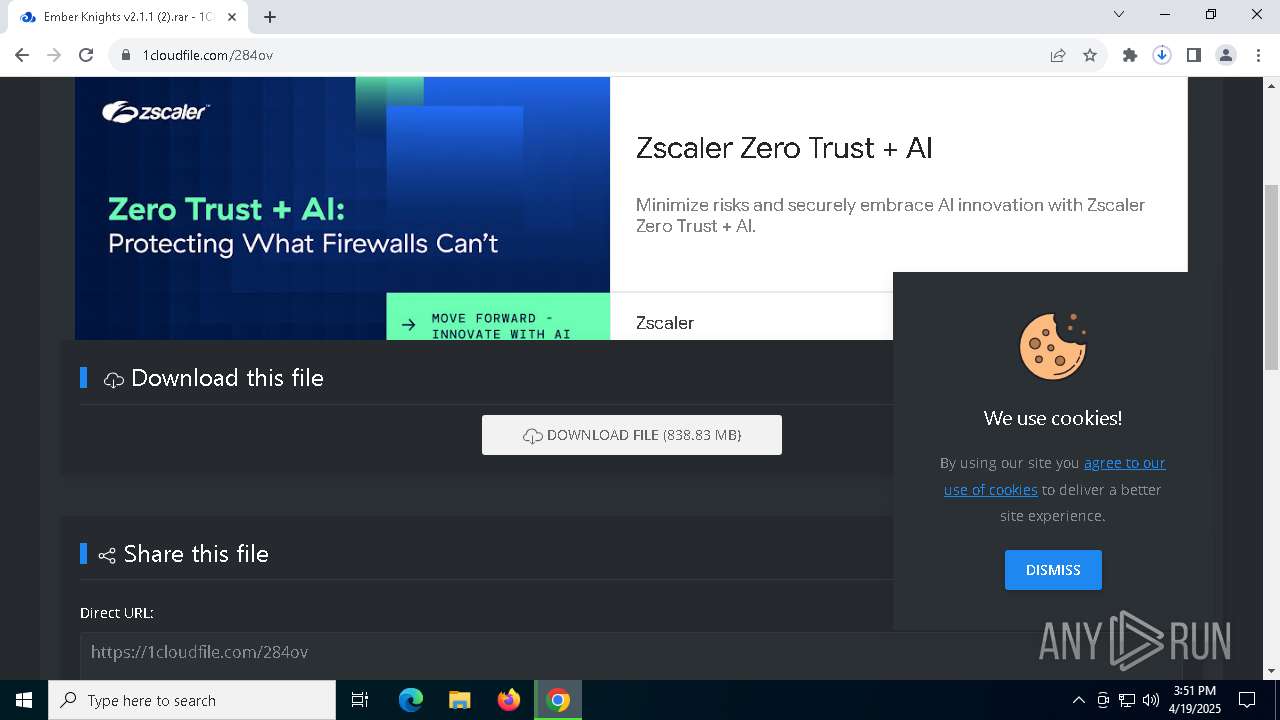Open File Explorer from taskbar
This screenshot has height=720, width=1280.
pos(460,700)
